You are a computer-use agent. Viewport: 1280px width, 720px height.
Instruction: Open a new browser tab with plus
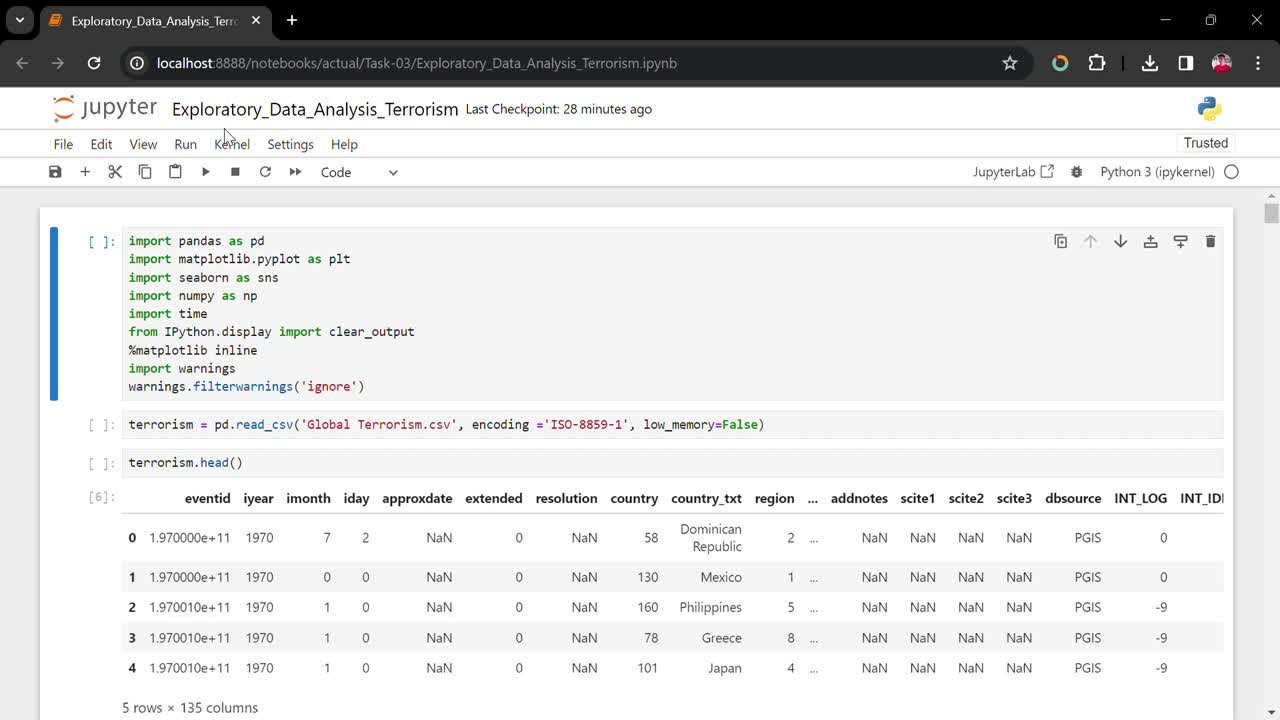291,20
